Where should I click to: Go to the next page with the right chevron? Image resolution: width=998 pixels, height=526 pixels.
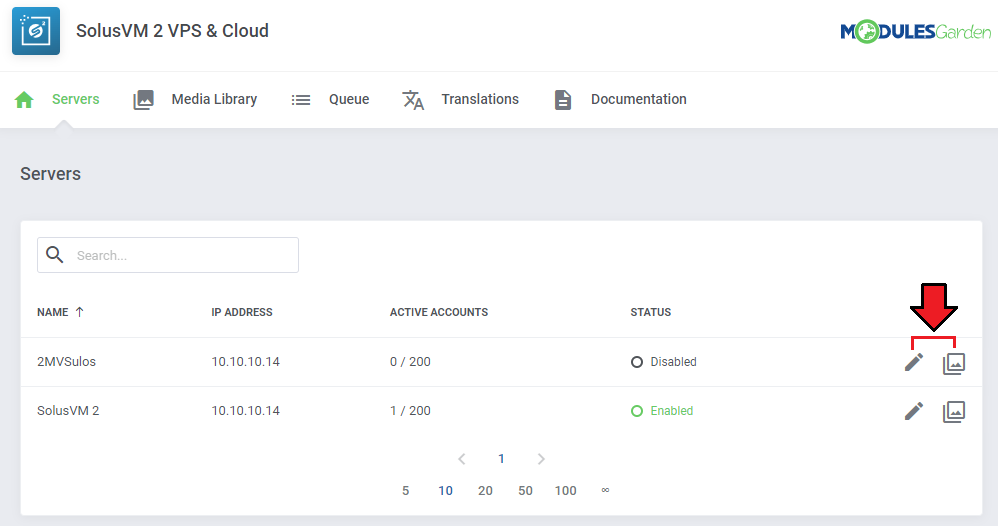point(541,459)
